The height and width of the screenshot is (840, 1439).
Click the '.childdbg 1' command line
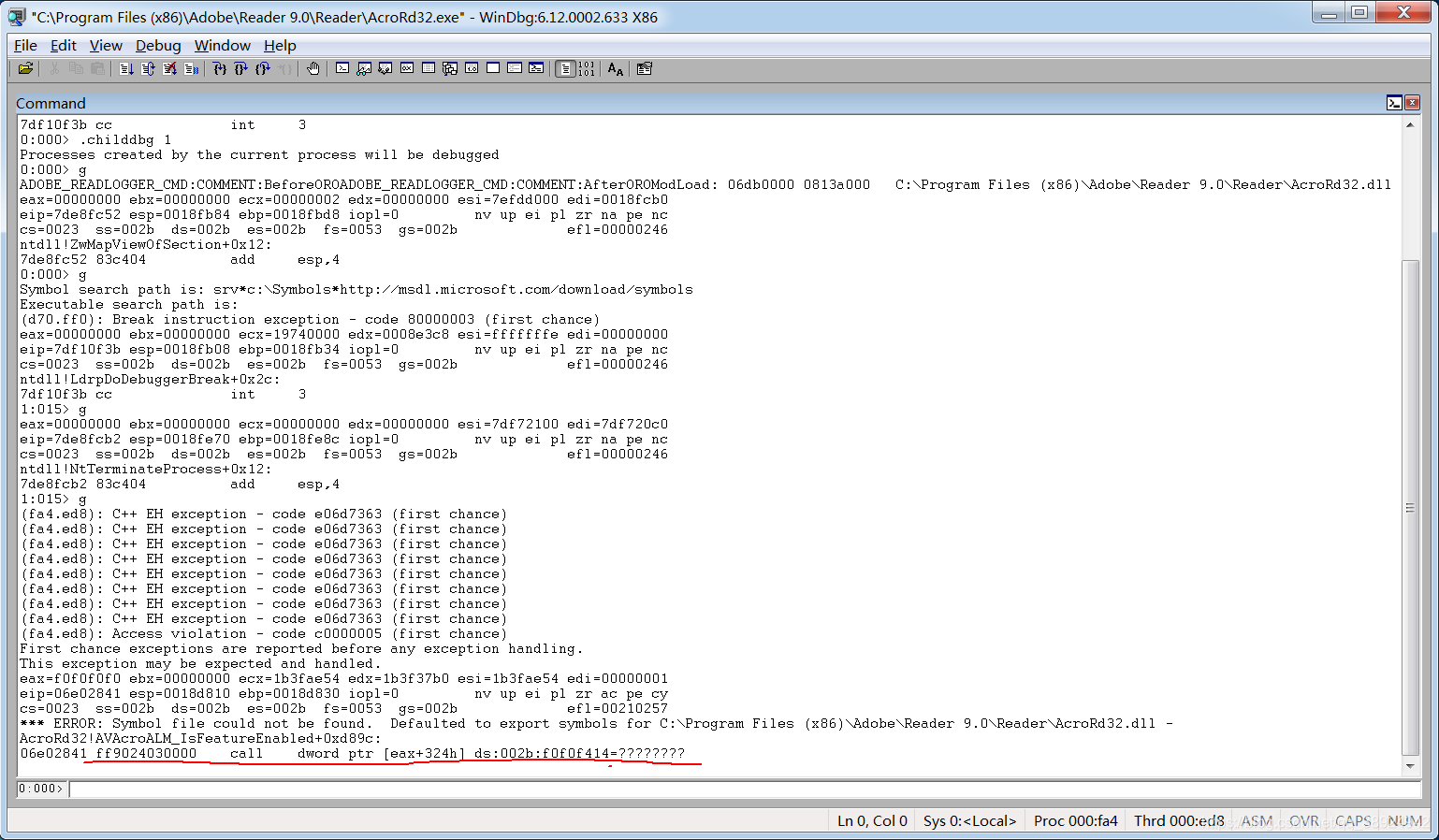coord(95,139)
